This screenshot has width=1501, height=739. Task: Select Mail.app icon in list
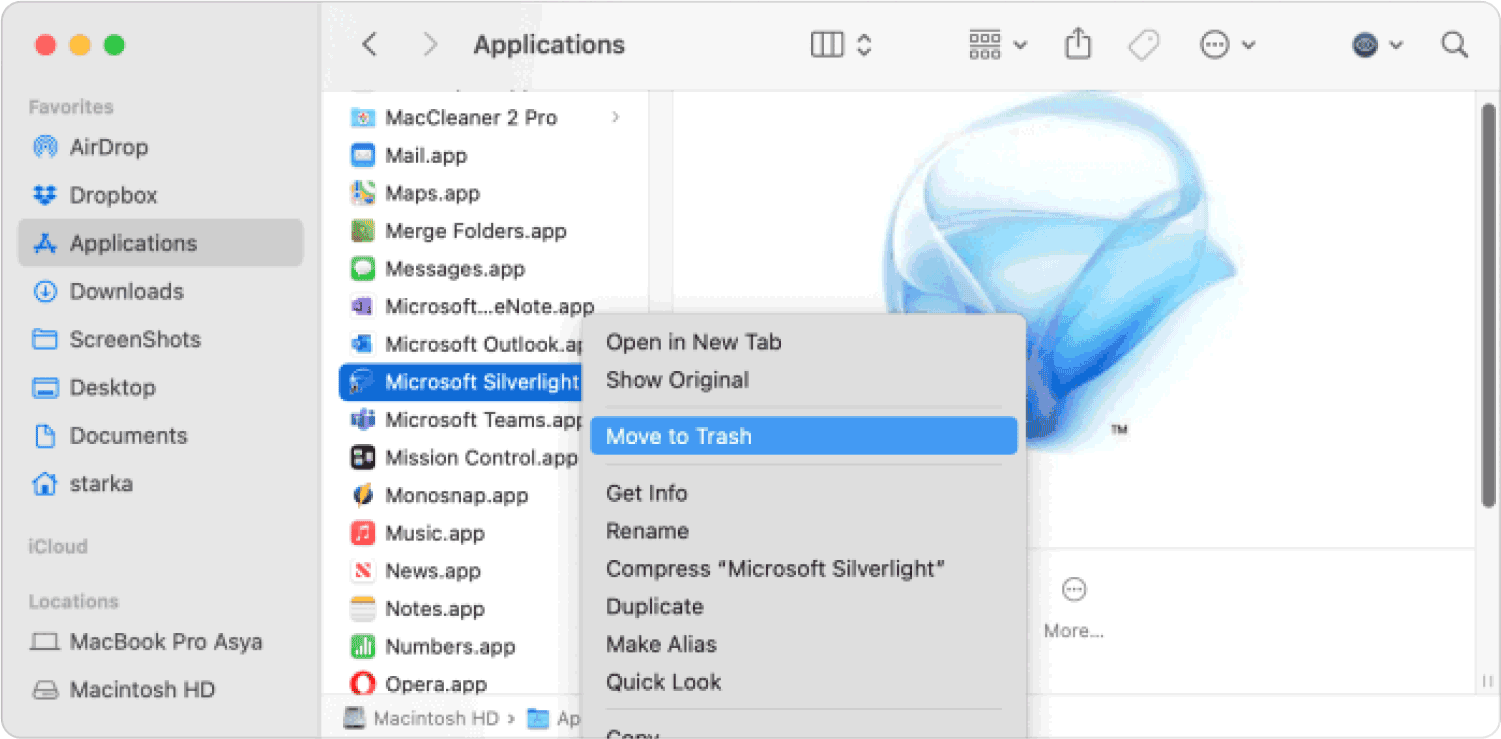362,155
